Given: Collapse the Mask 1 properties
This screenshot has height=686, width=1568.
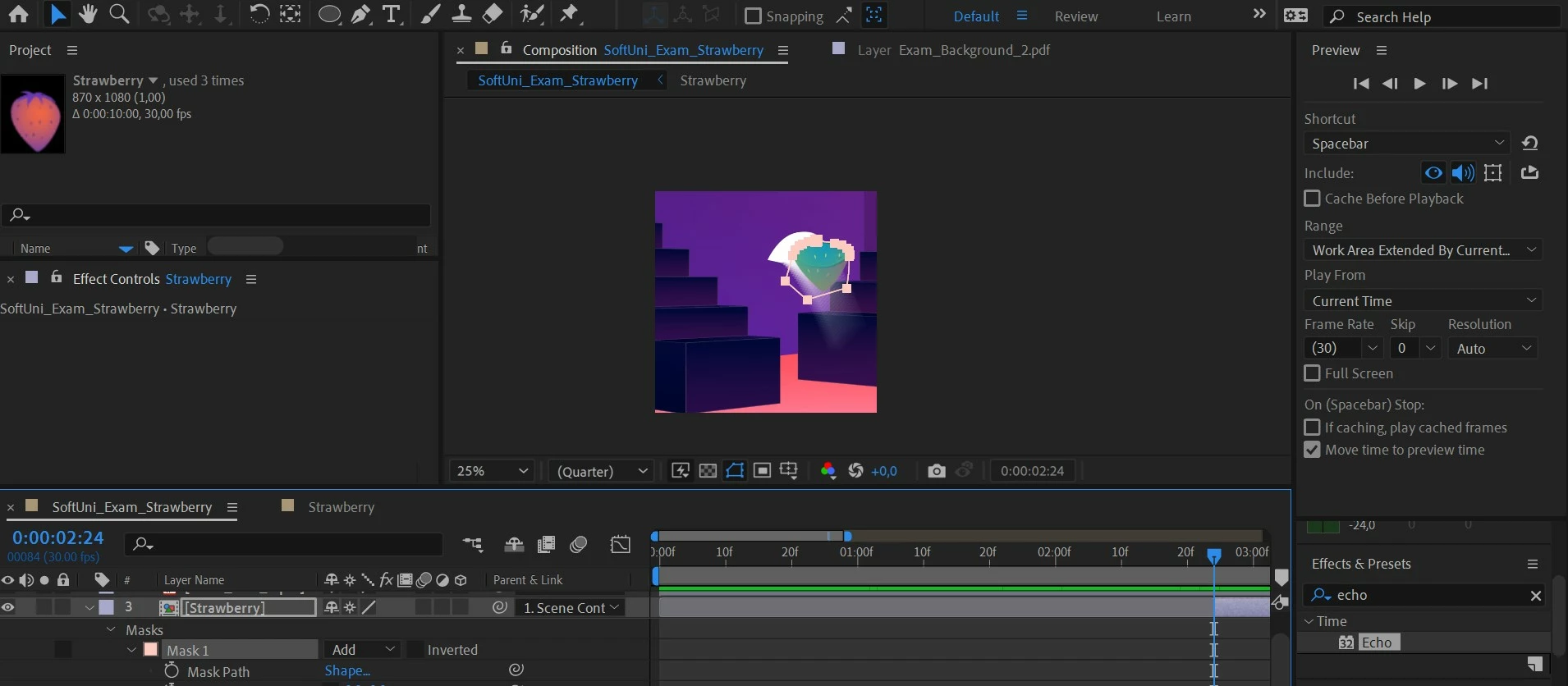Looking at the screenshot, I should [131, 649].
